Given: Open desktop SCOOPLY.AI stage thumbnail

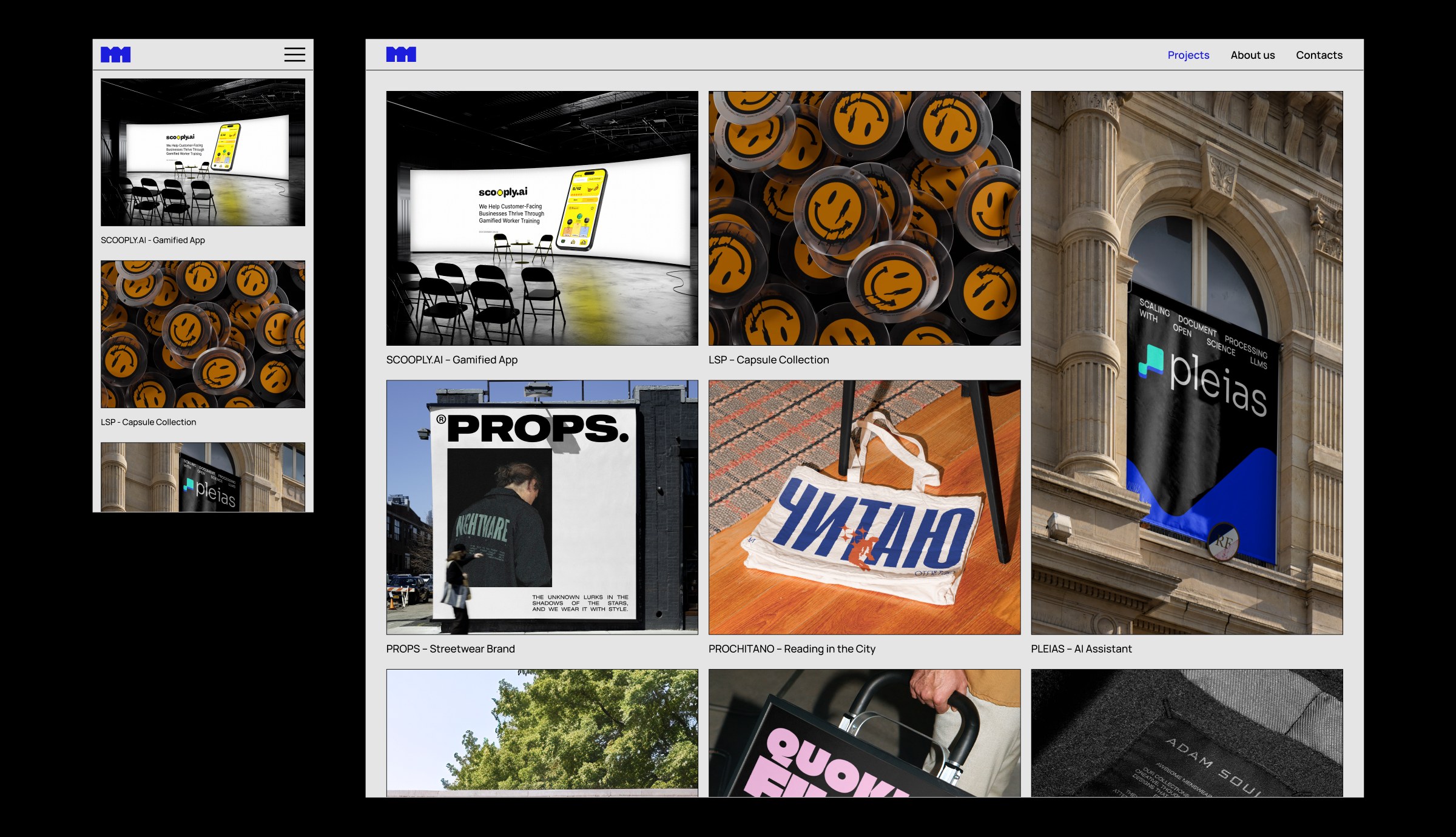Looking at the screenshot, I should pyautogui.click(x=542, y=218).
